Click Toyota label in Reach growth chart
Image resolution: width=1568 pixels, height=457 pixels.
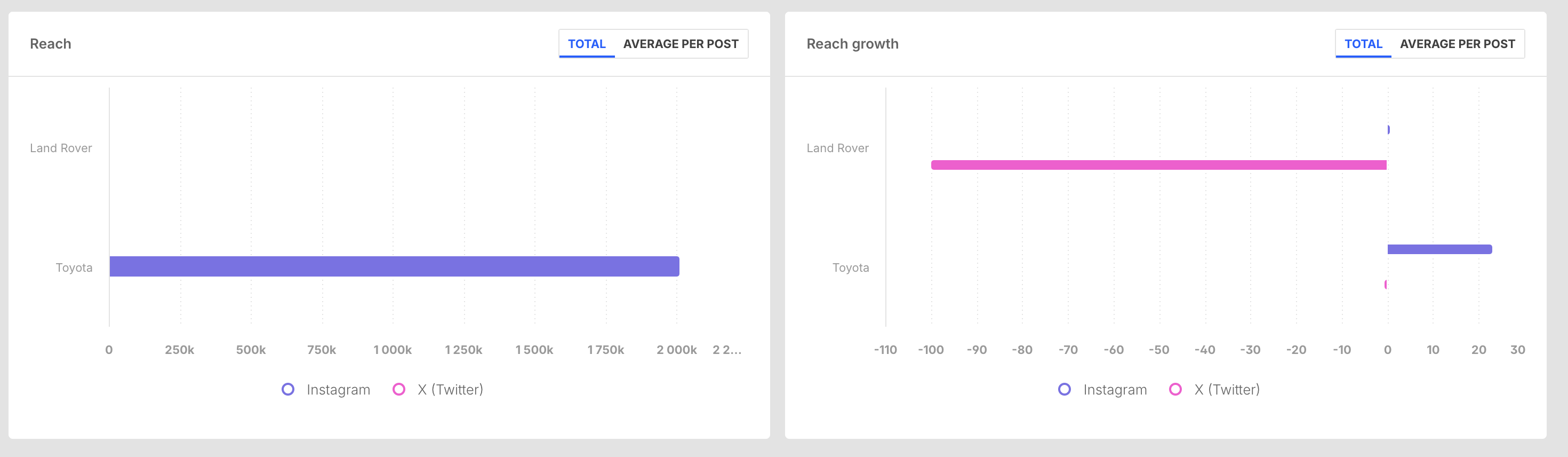pyautogui.click(x=851, y=267)
